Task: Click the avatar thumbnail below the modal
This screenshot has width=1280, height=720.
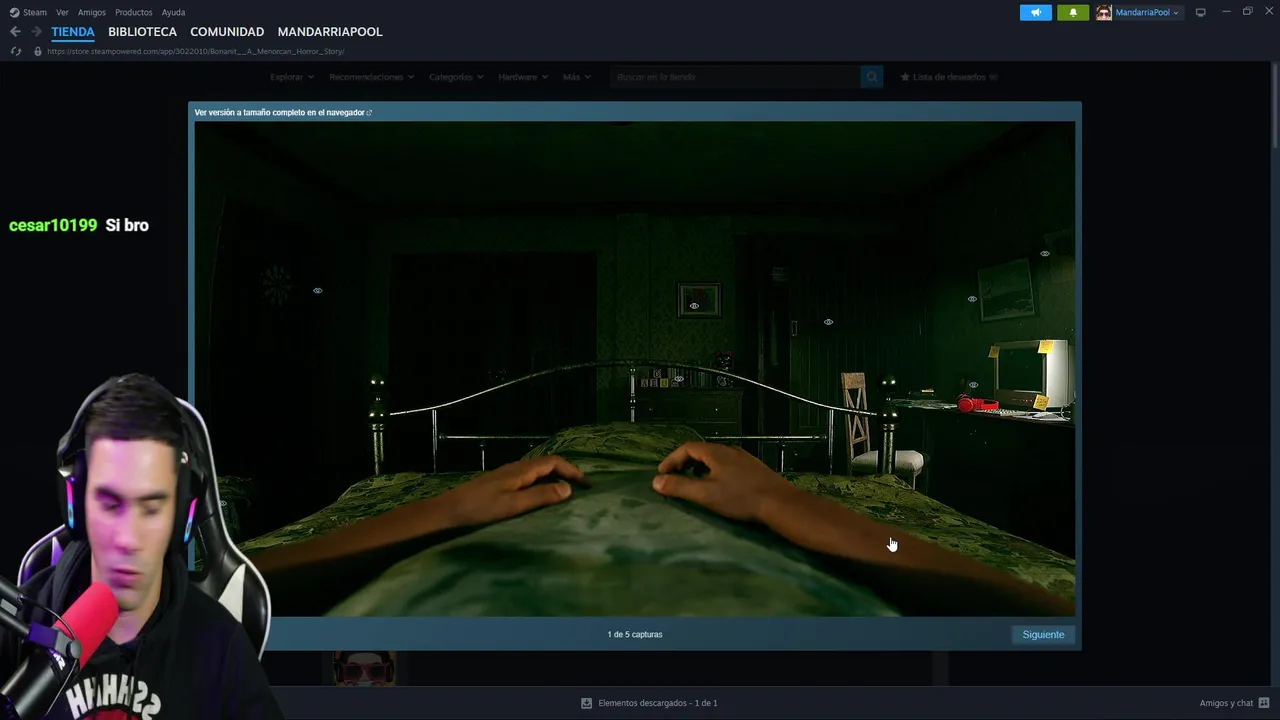Action: click(x=364, y=669)
